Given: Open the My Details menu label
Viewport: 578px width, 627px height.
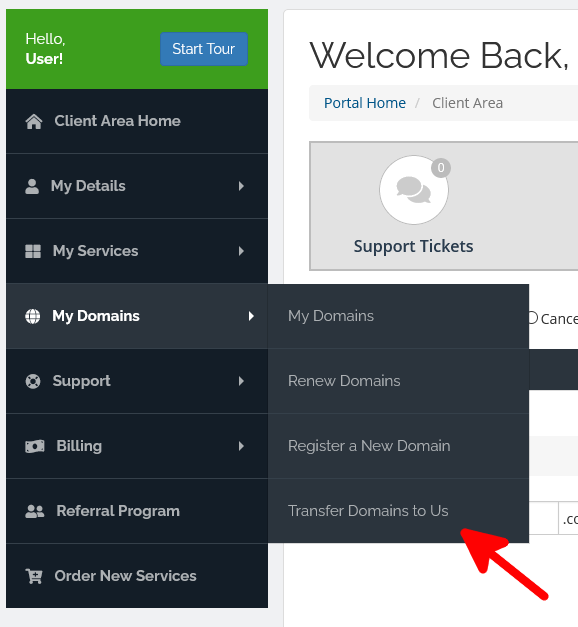Looking at the screenshot, I should pyautogui.click(x=88, y=186).
